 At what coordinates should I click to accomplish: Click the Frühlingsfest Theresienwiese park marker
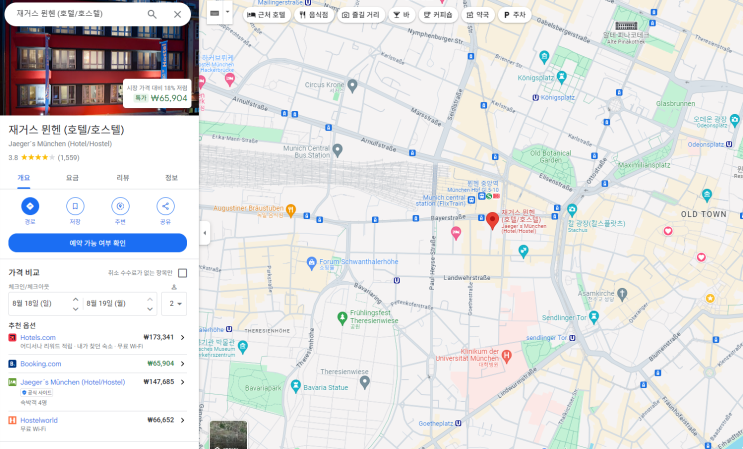(342, 318)
